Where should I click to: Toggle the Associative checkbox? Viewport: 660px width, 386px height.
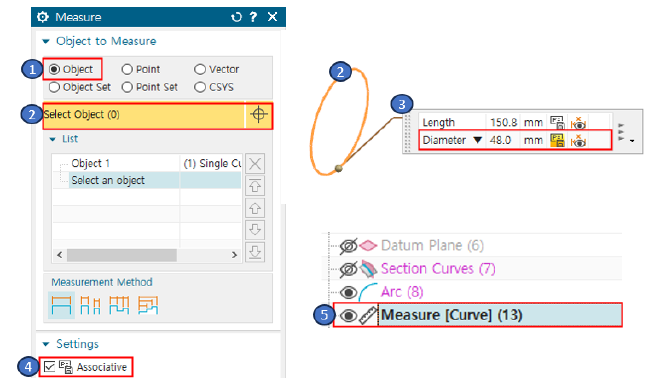[x=49, y=367]
